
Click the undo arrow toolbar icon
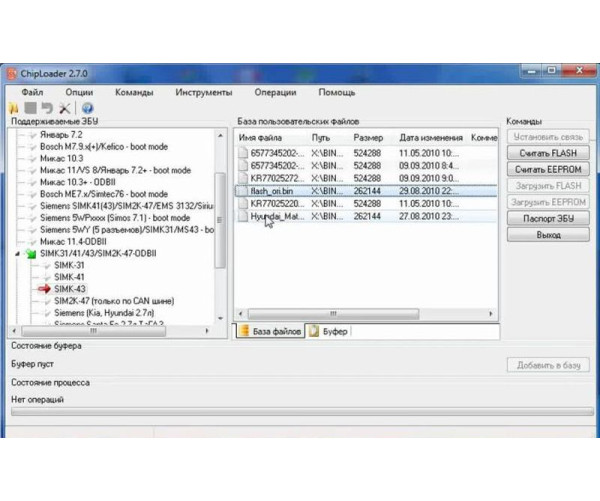(47, 108)
